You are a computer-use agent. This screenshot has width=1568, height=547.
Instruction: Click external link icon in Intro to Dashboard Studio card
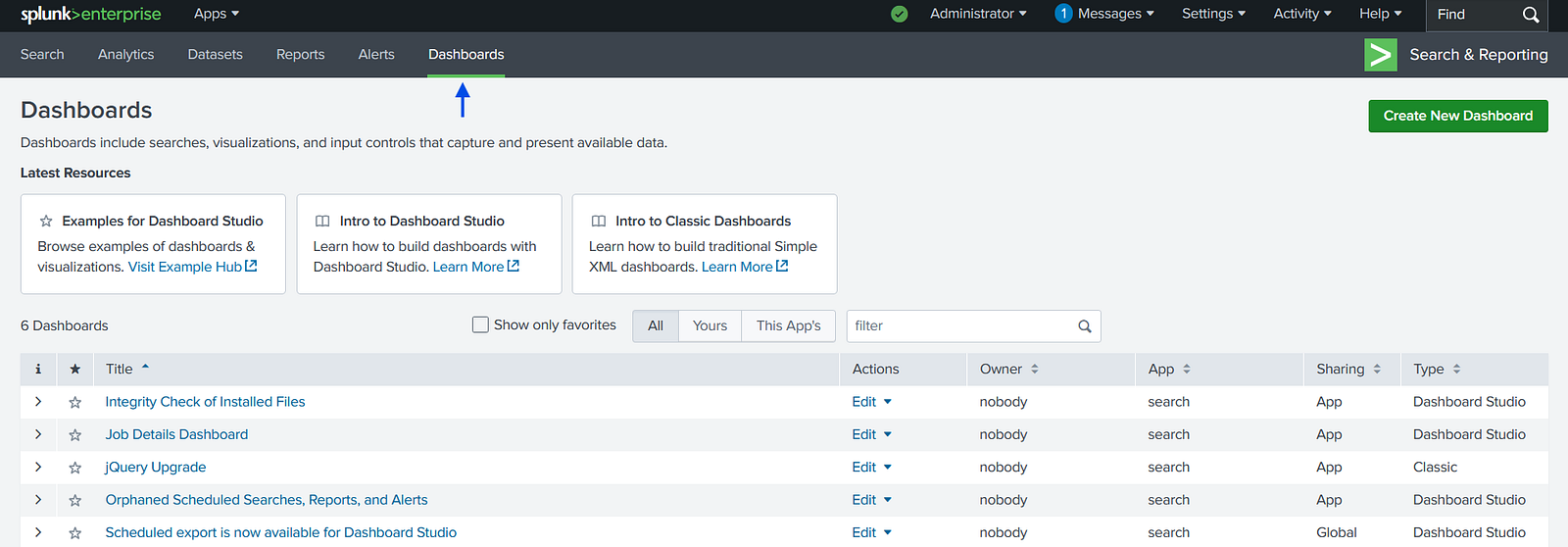pyautogui.click(x=514, y=266)
